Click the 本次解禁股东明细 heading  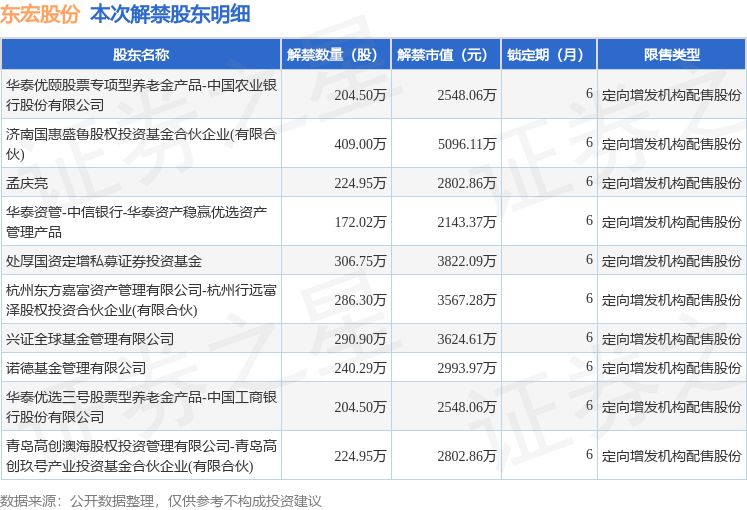pos(171,14)
